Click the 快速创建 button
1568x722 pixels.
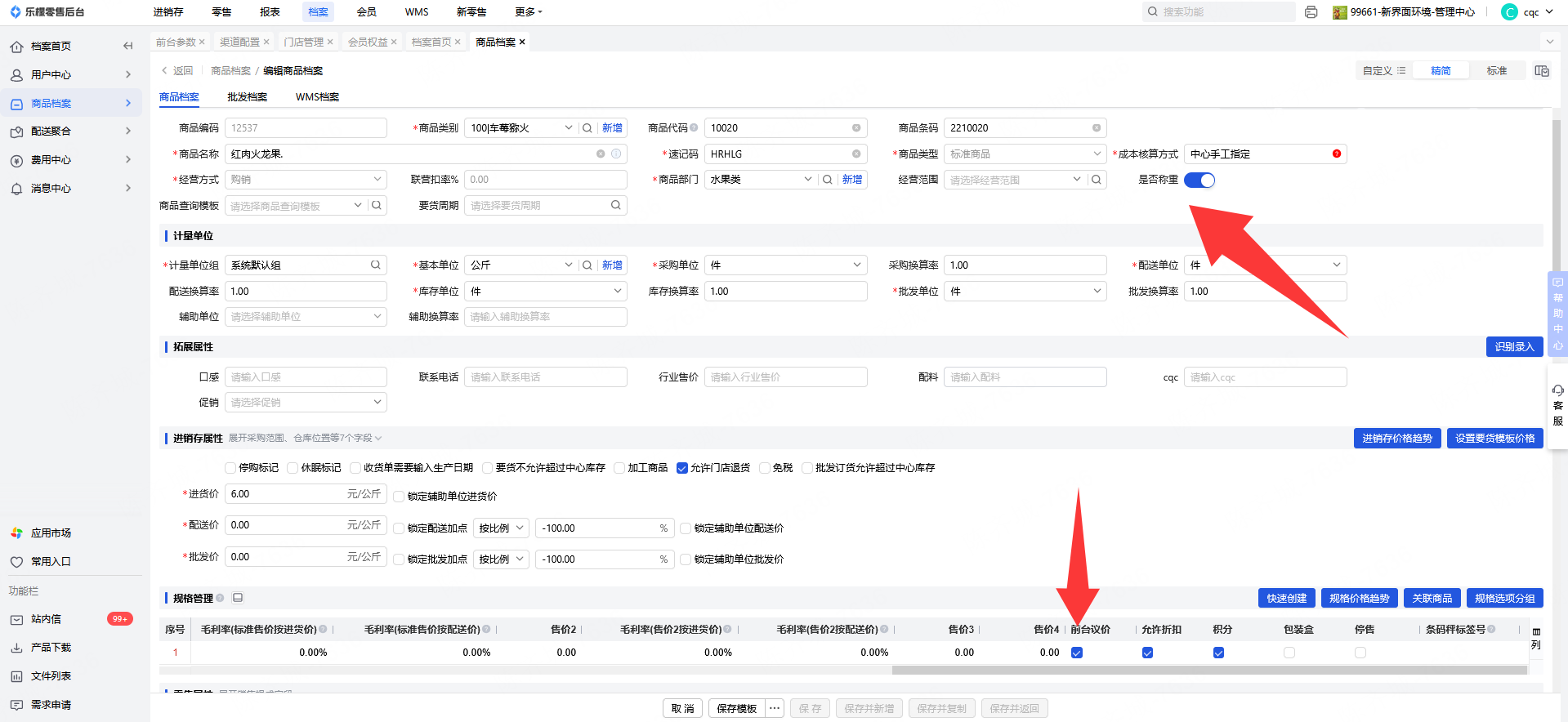tap(1287, 599)
